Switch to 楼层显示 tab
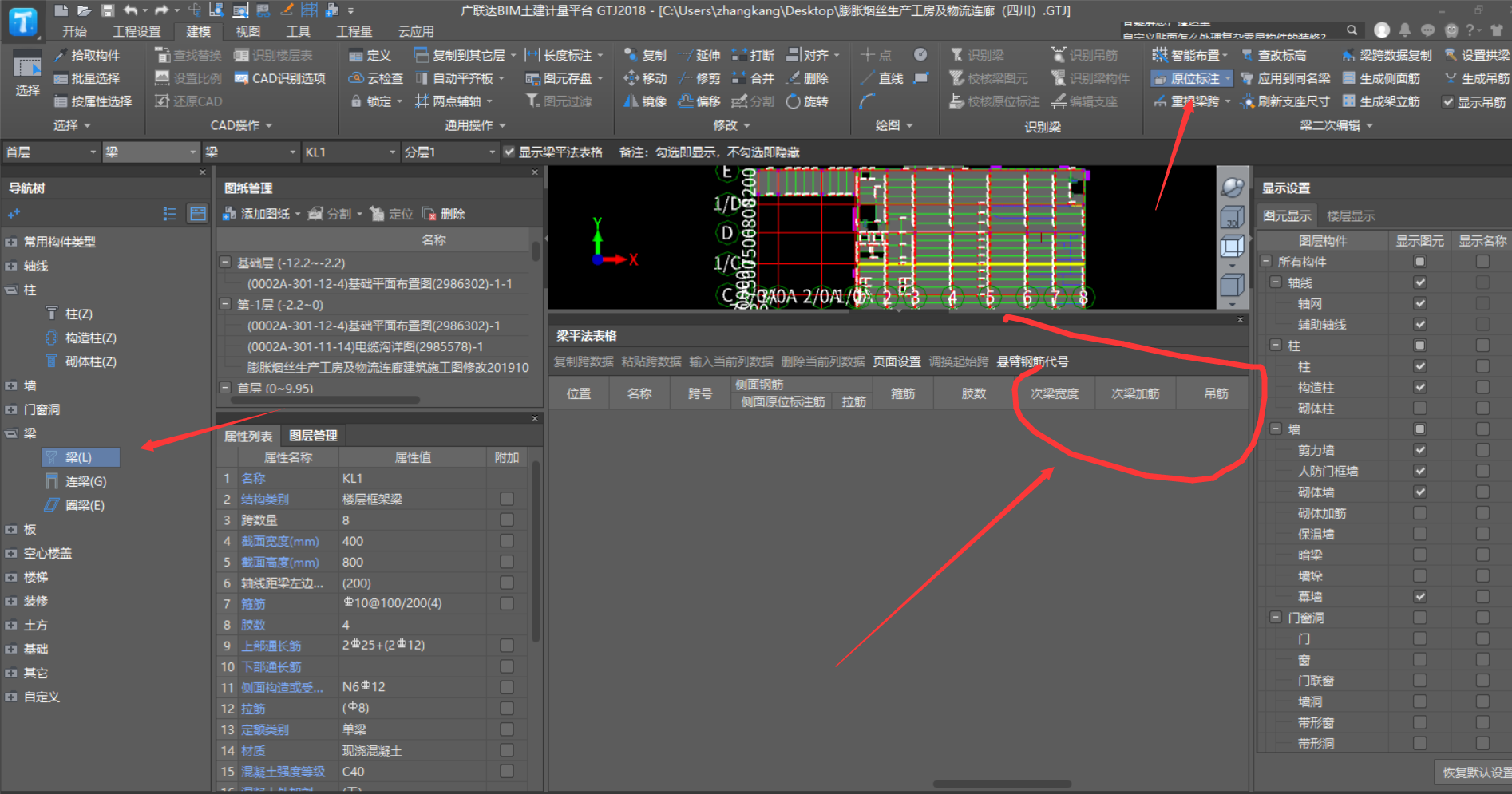Viewport: 1512px width, 794px height. pos(1350,216)
